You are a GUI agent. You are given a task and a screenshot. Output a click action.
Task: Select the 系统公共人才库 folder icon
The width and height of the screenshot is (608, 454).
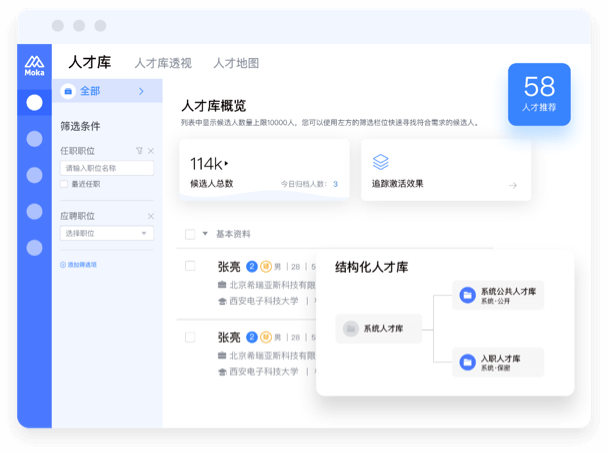[466, 295]
